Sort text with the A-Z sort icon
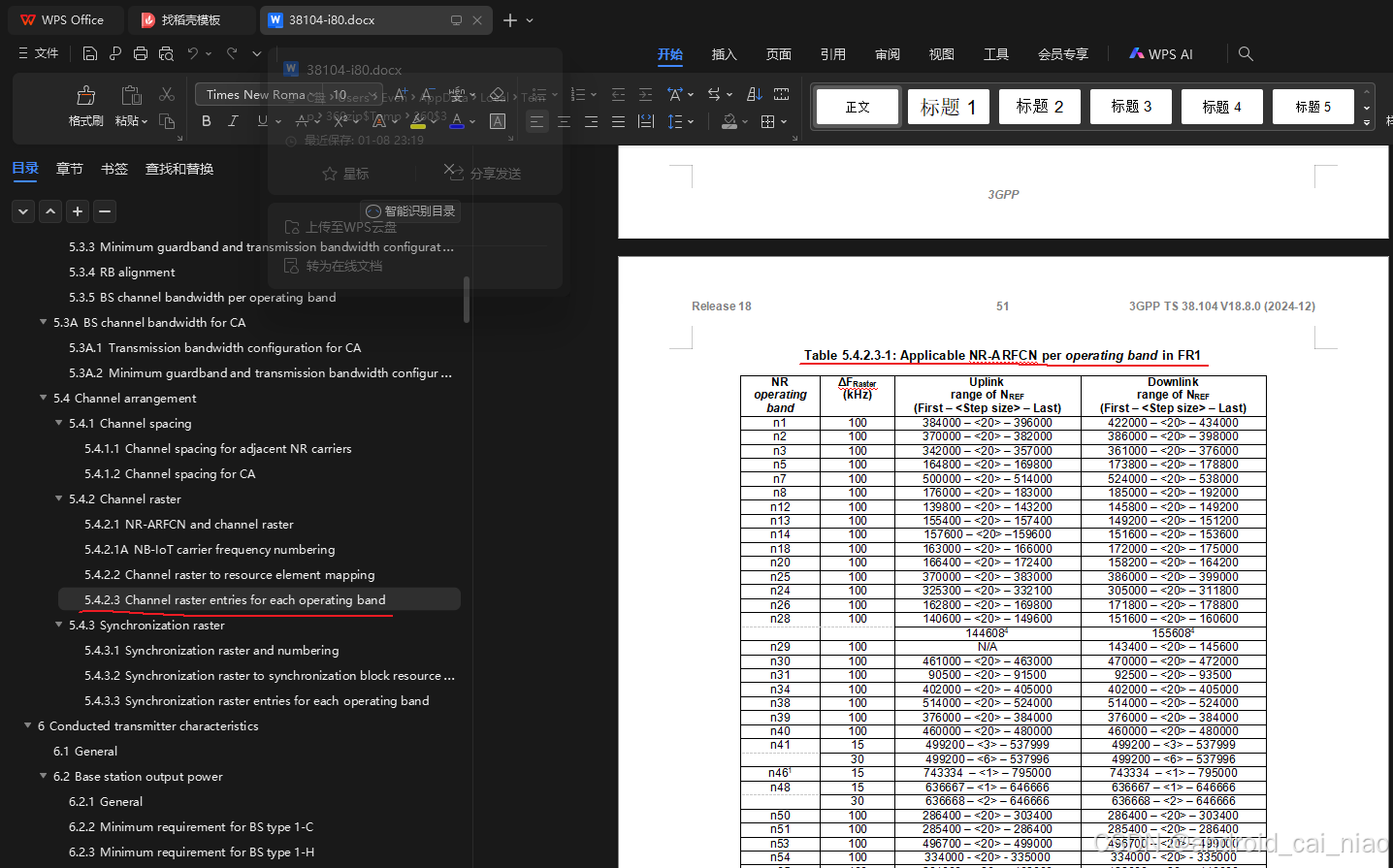The height and width of the screenshot is (868, 1393). [x=754, y=94]
